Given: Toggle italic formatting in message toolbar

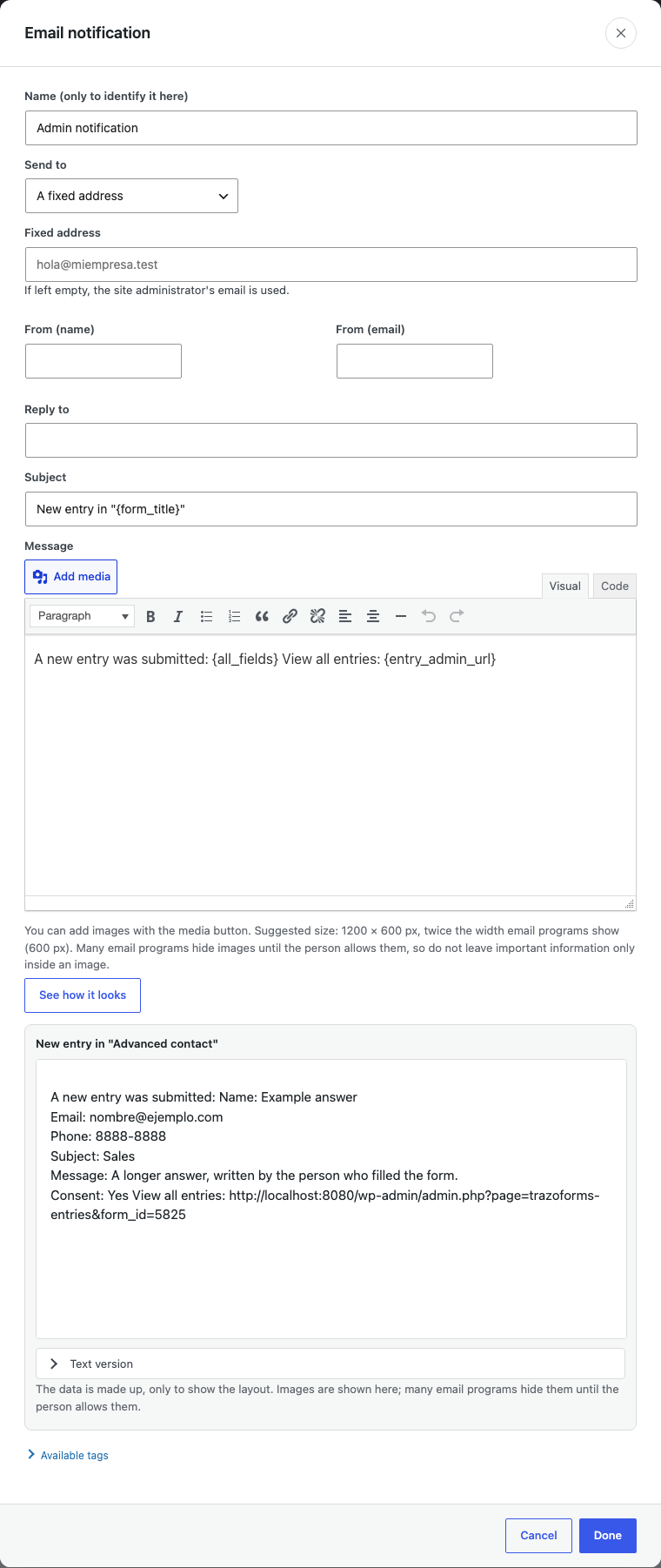Looking at the screenshot, I should point(178,616).
